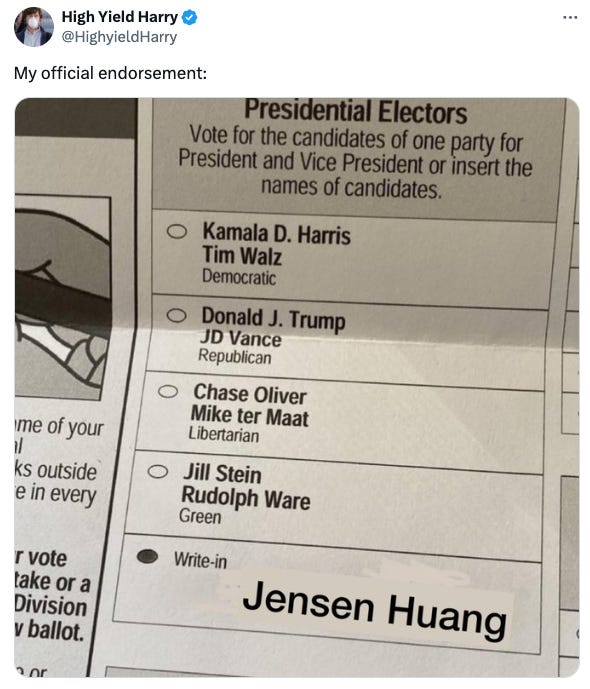Click the filled Write-in oval
This screenshot has width=590, height=689.
147,556
